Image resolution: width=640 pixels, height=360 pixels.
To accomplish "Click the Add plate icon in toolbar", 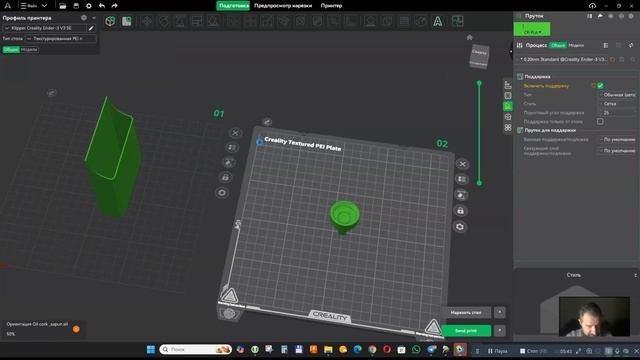I will [x=127, y=21].
